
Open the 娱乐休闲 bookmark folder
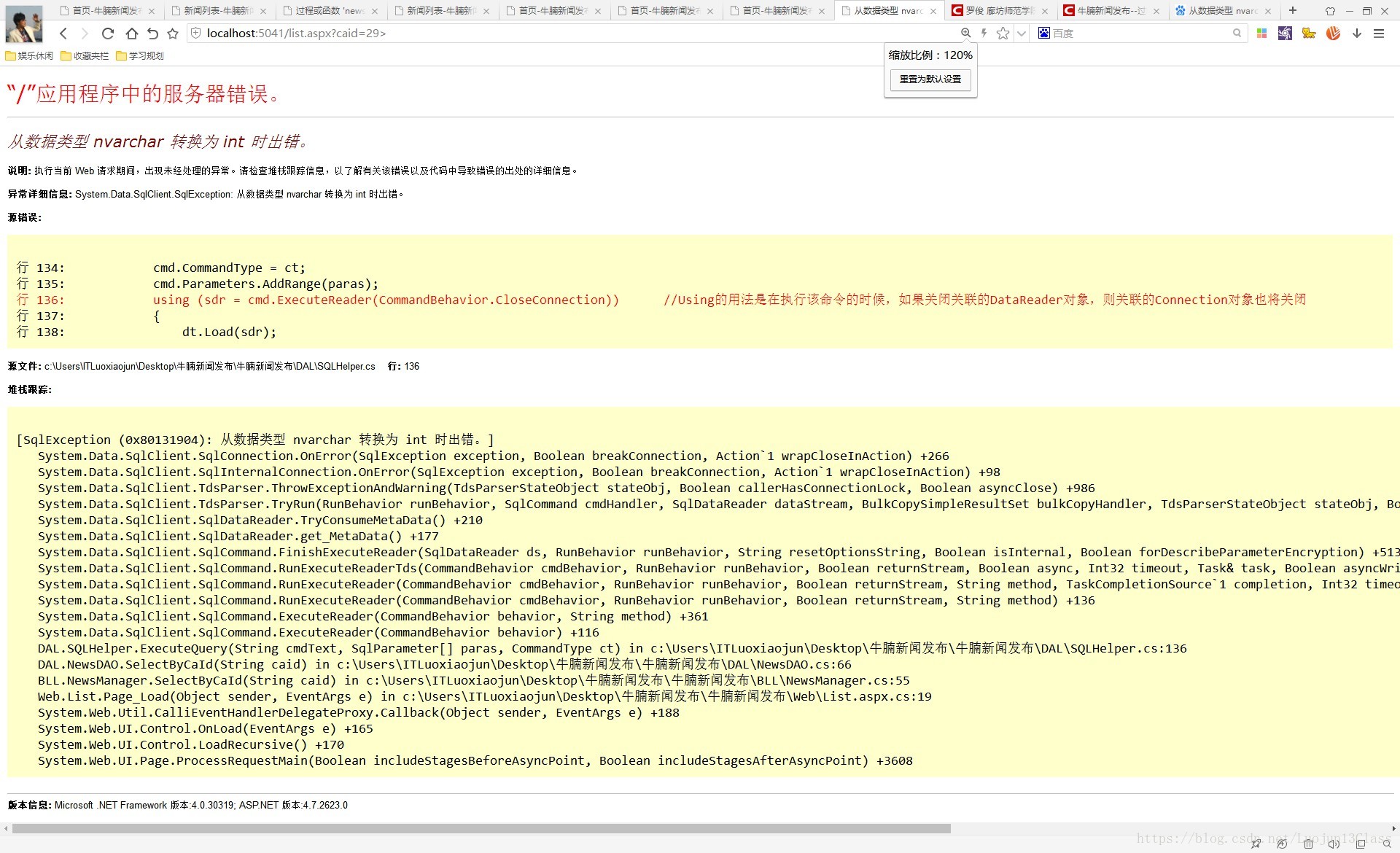pos(29,55)
